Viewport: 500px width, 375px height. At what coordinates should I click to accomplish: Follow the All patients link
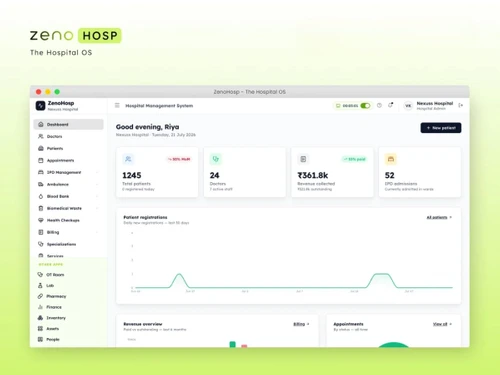tap(439, 217)
